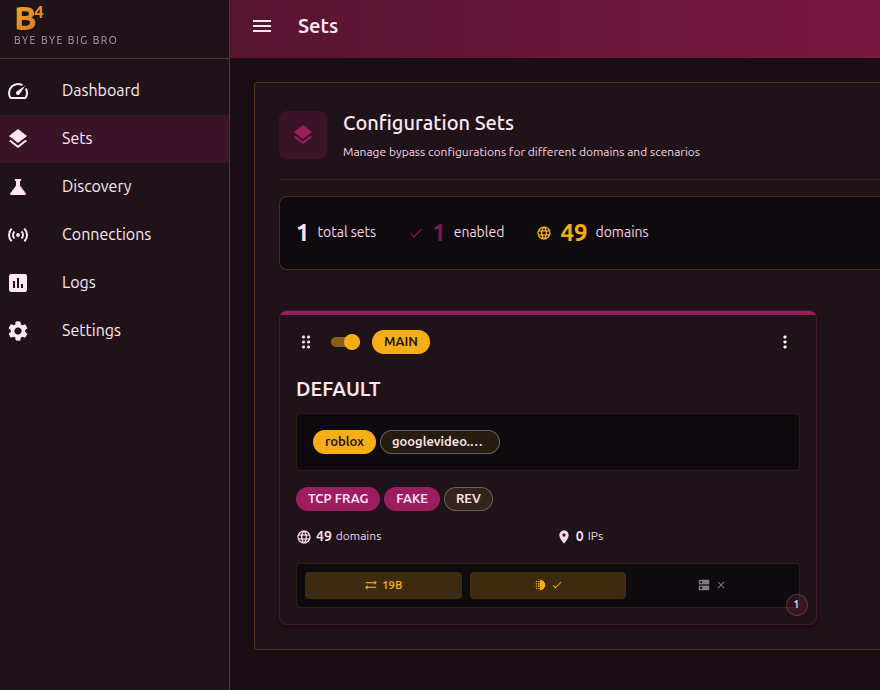Image resolution: width=880 pixels, height=690 pixels.
Task: Click the Settings gear icon in the sidebar
Action: [18, 331]
